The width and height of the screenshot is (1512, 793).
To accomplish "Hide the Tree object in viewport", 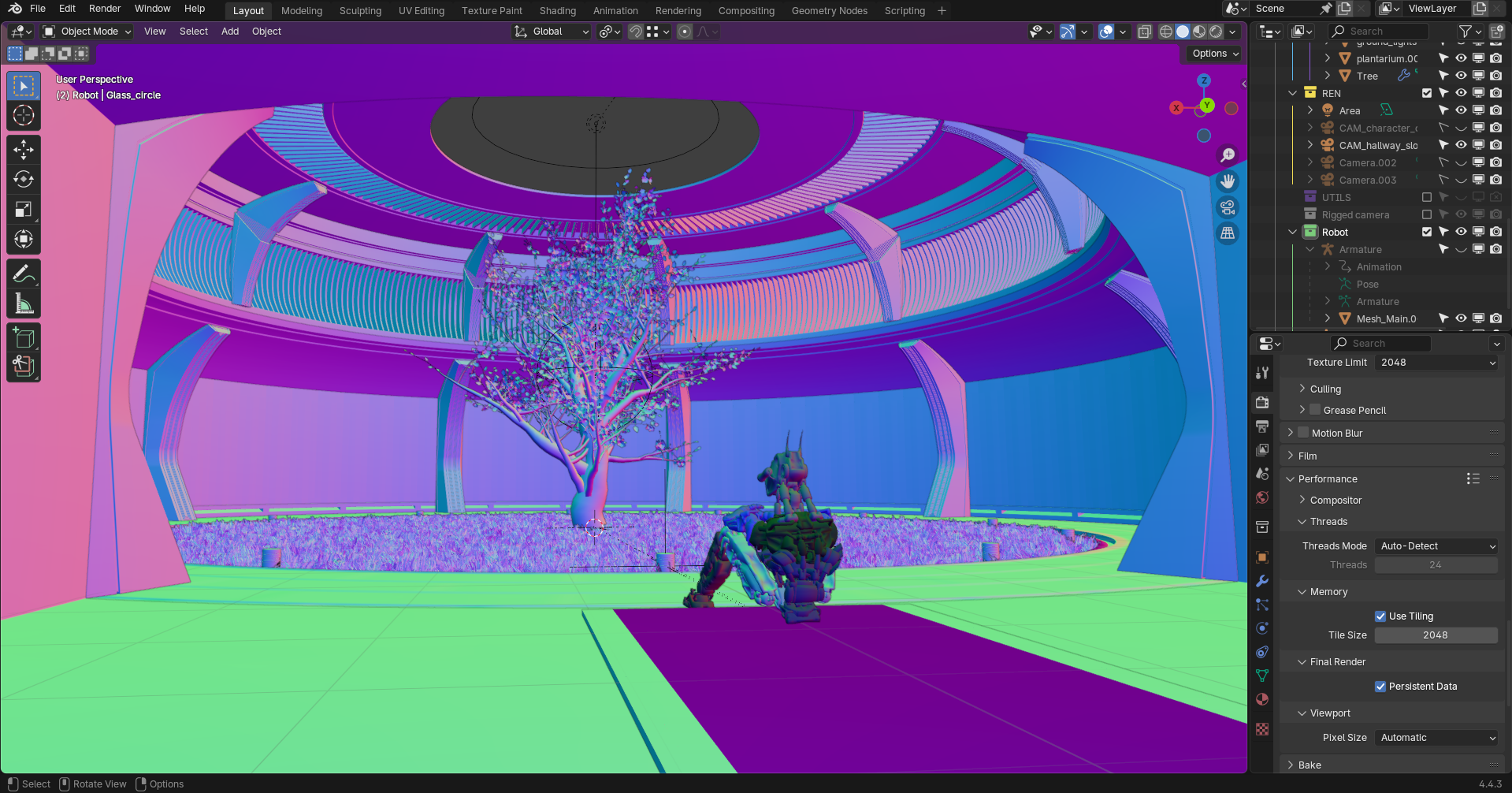I will point(1461,76).
